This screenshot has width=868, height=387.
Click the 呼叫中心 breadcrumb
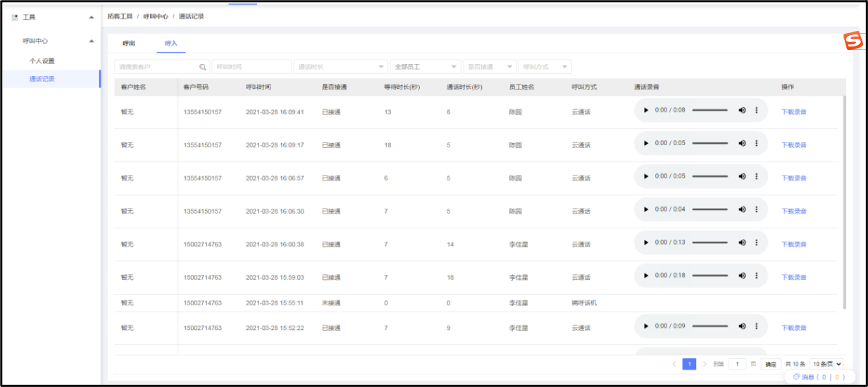(x=156, y=17)
